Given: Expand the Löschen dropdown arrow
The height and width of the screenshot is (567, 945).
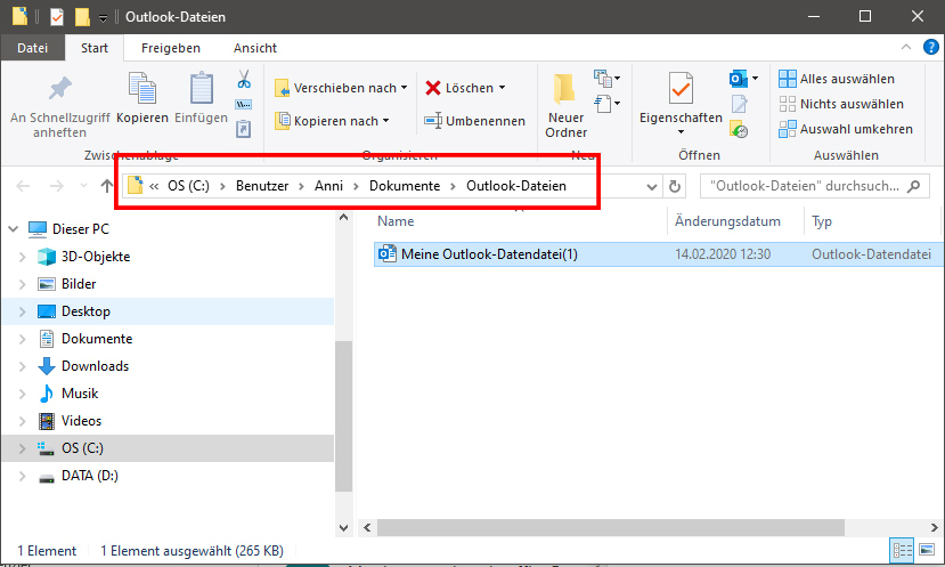Looking at the screenshot, I should coord(502,88).
